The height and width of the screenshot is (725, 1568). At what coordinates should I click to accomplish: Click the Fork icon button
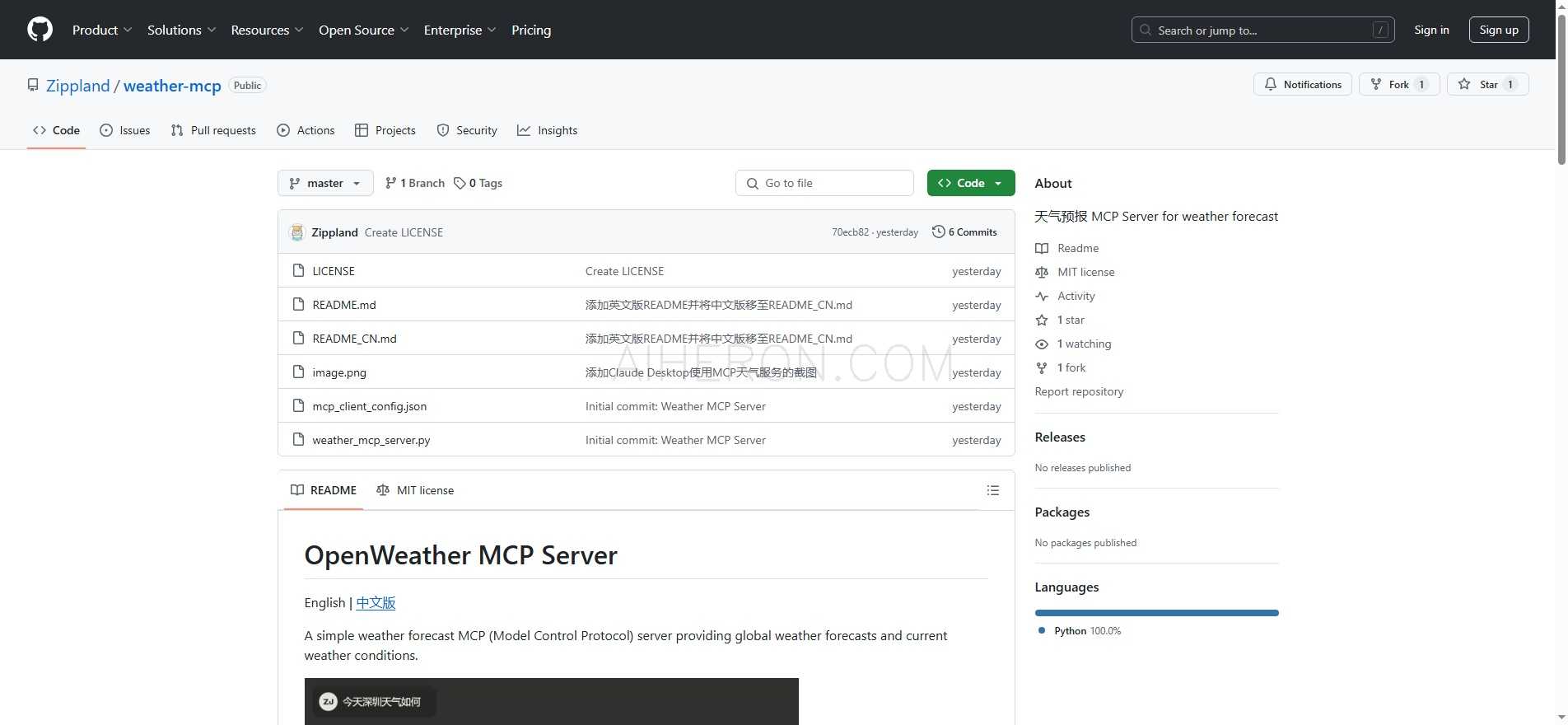(x=1375, y=84)
